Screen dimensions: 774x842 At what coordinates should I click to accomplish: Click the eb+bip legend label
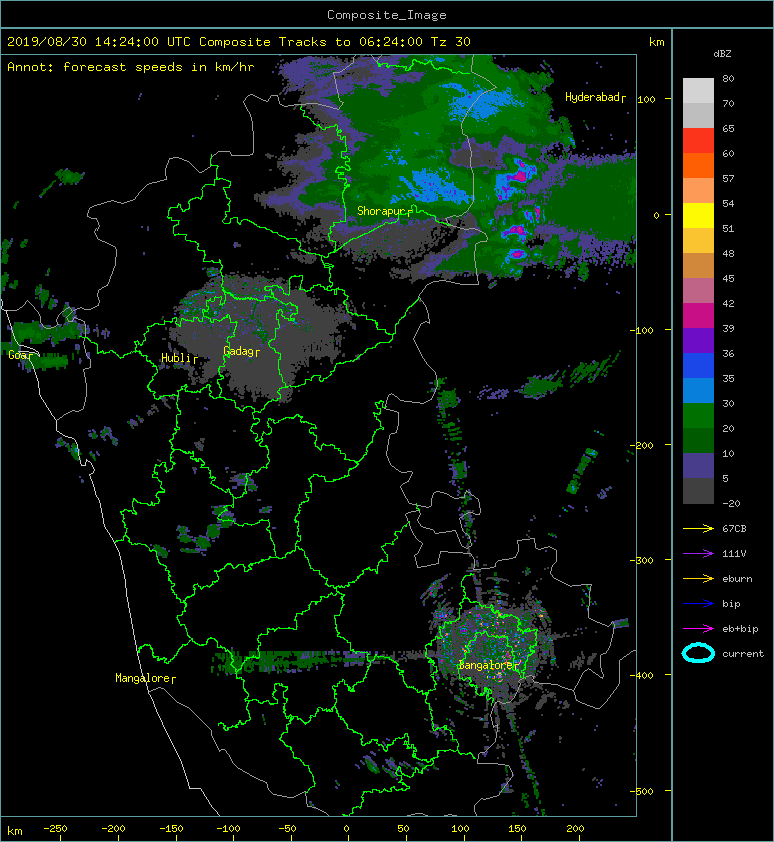(x=740, y=629)
